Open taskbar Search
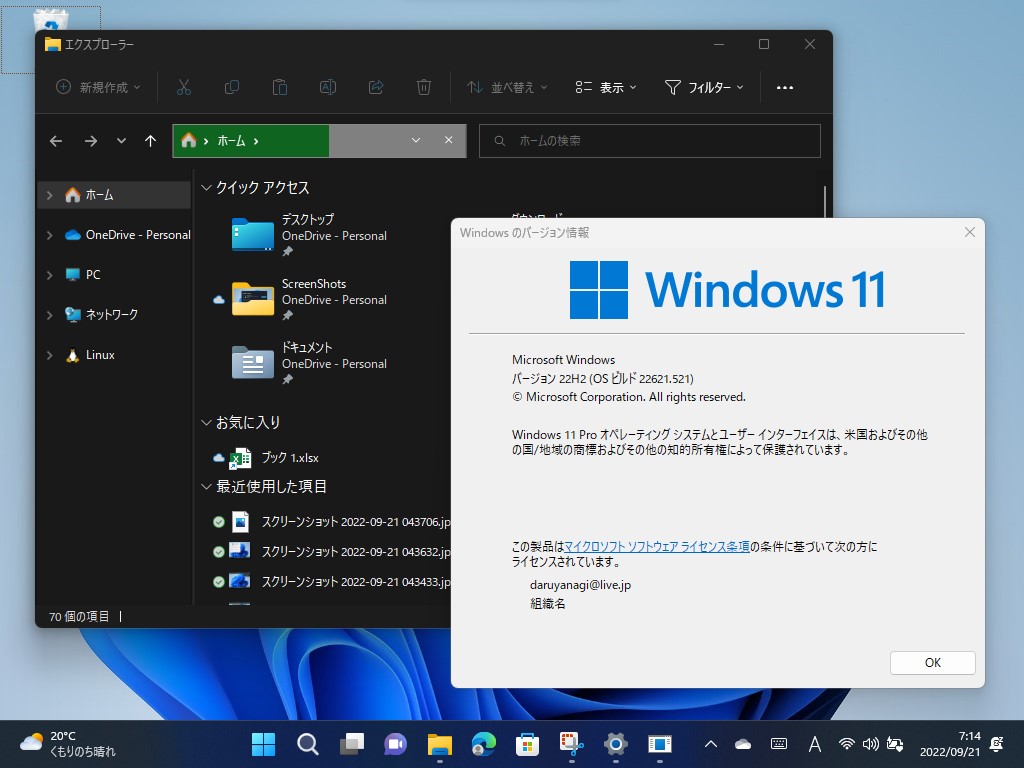Image resolution: width=1024 pixels, height=768 pixels. pyautogui.click(x=308, y=744)
